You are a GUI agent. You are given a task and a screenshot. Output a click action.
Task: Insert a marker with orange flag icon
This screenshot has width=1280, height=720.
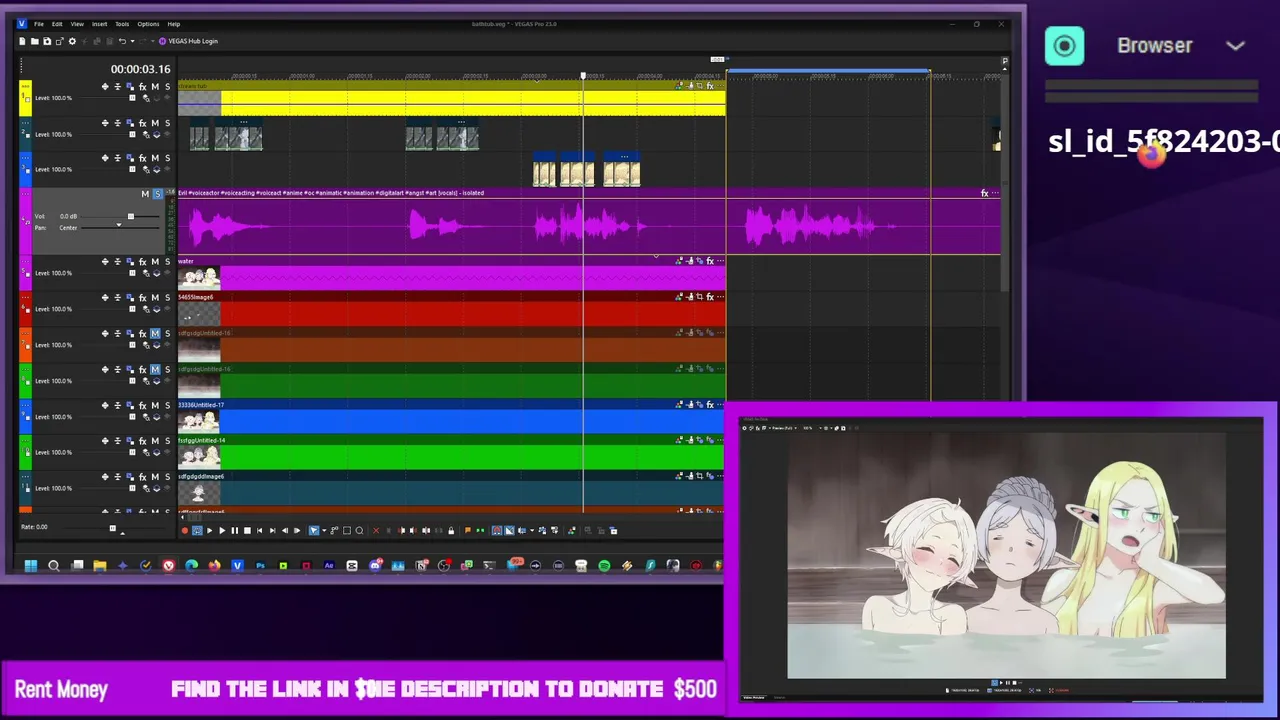pyautogui.click(x=467, y=530)
